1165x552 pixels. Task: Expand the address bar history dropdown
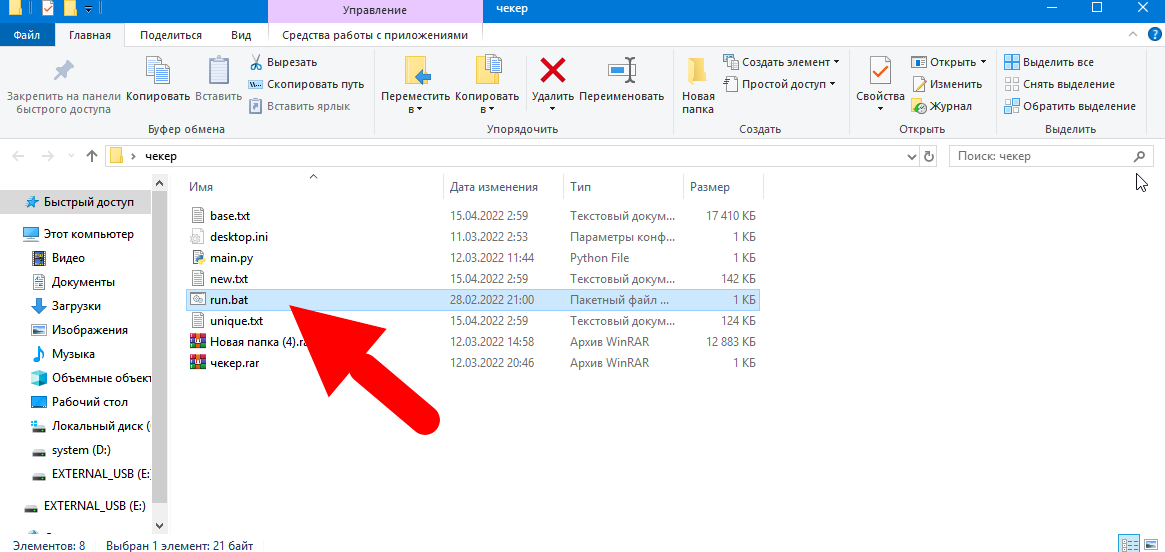tap(911, 157)
